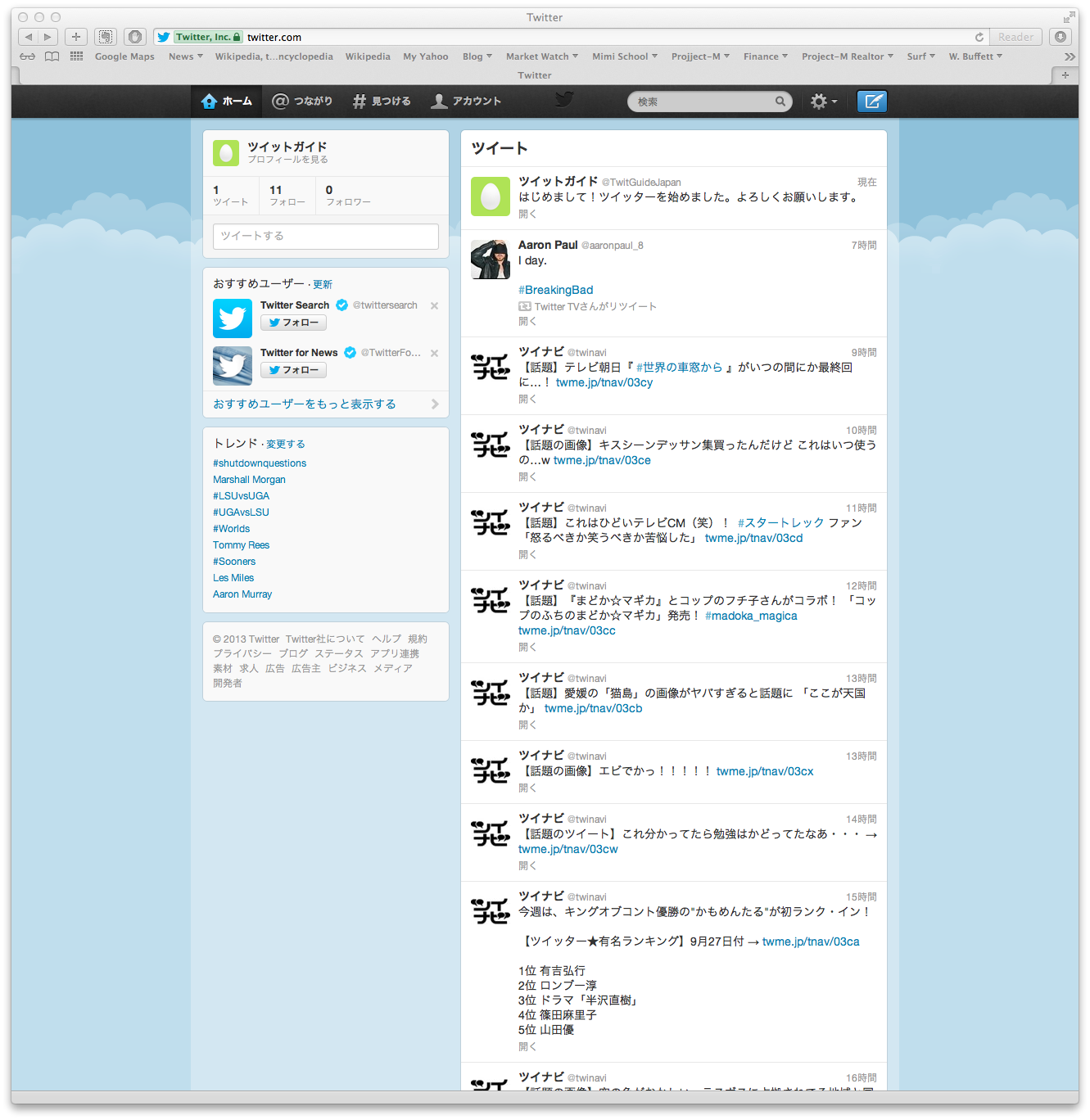
Task: Select the 見つける tab
Action: (x=382, y=102)
